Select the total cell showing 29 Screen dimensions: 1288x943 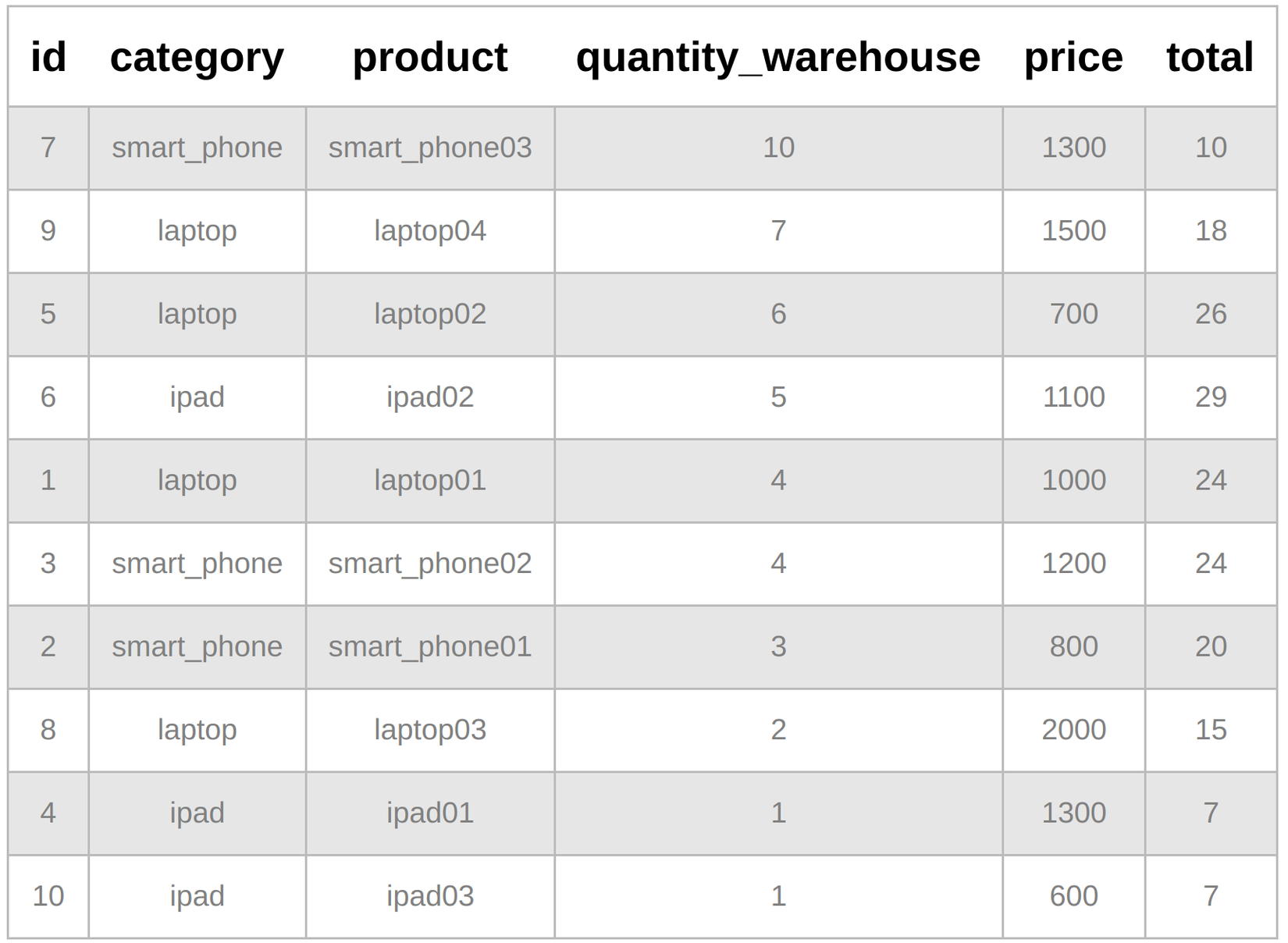(x=1210, y=397)
